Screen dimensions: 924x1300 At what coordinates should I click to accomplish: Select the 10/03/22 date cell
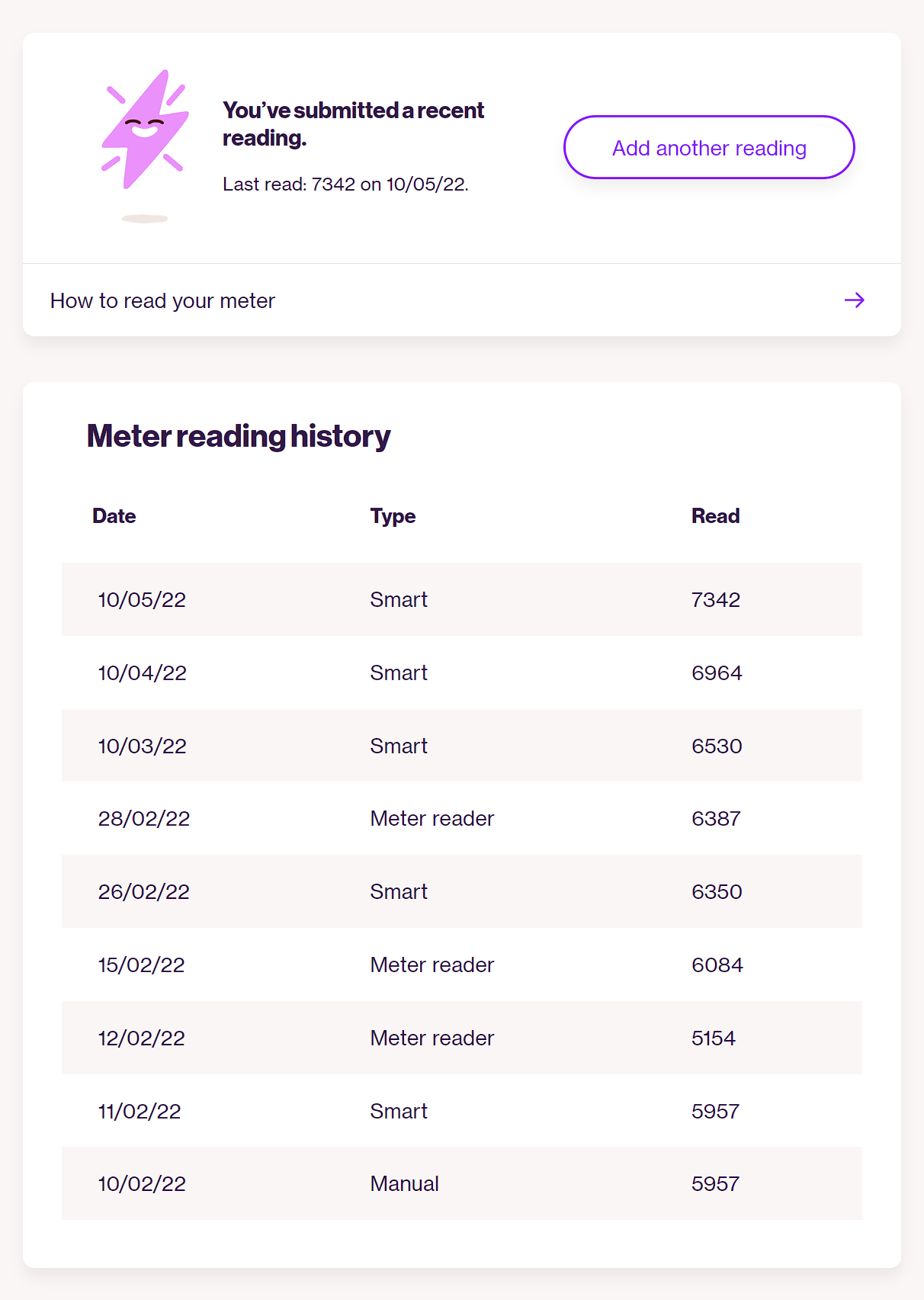pos(143,746)
